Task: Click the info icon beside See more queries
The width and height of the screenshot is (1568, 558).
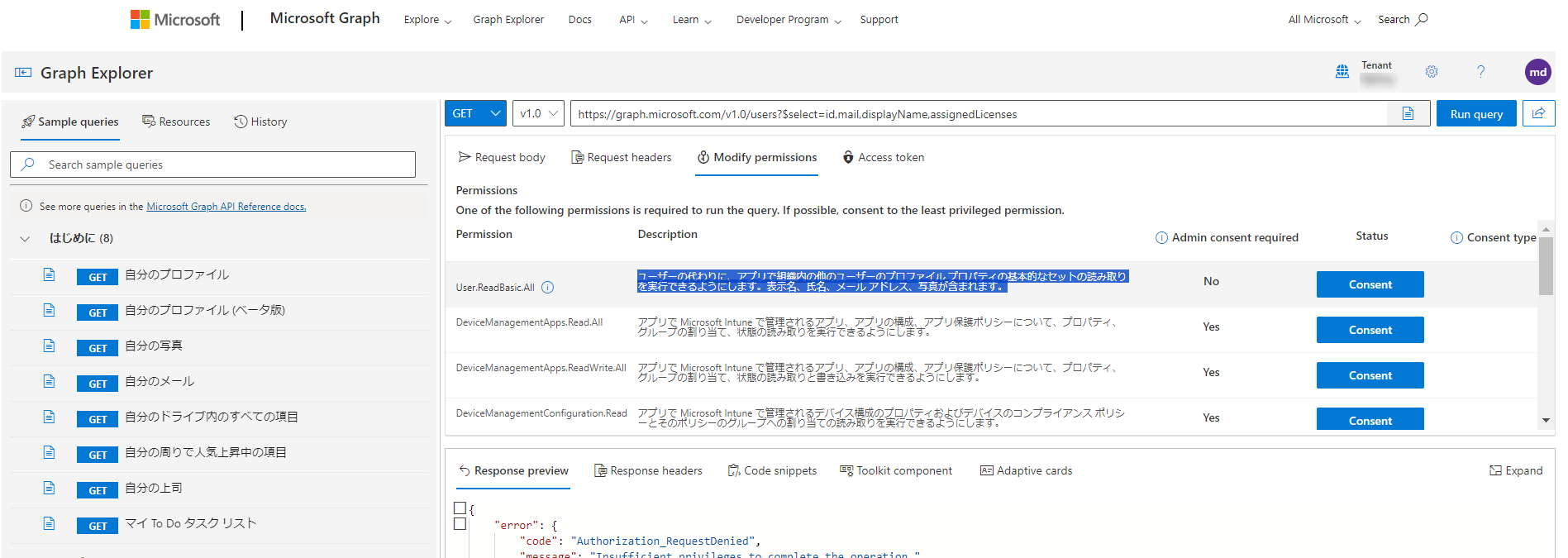Action: tap(26, 206)
